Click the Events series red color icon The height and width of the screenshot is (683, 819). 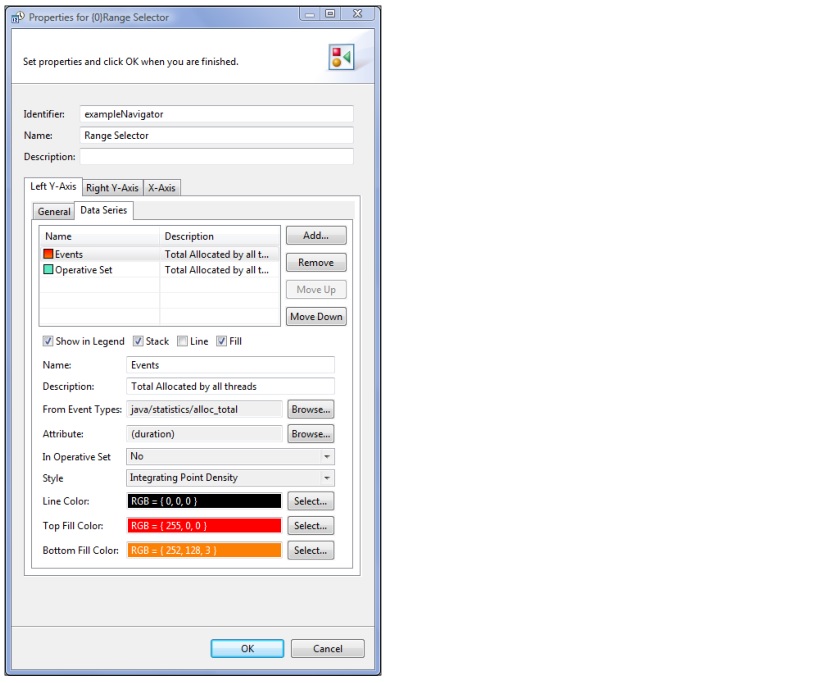[x=48, y=255]
